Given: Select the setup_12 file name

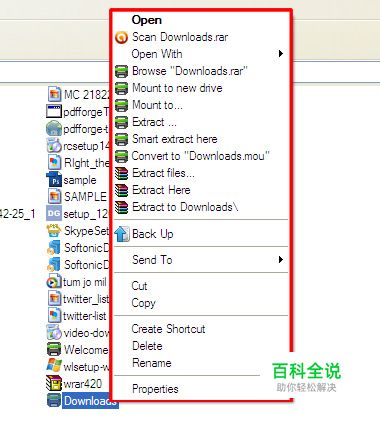Looking at the screenshot, I should (86, 214).
